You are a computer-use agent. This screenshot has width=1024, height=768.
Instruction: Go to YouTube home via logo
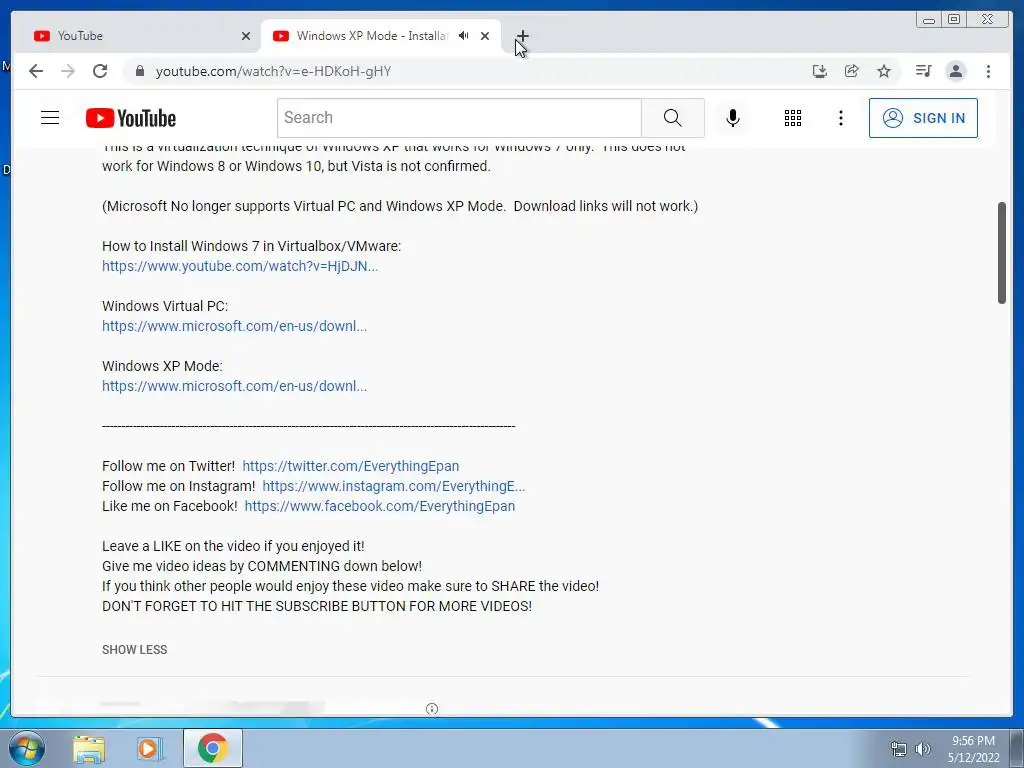131,118
